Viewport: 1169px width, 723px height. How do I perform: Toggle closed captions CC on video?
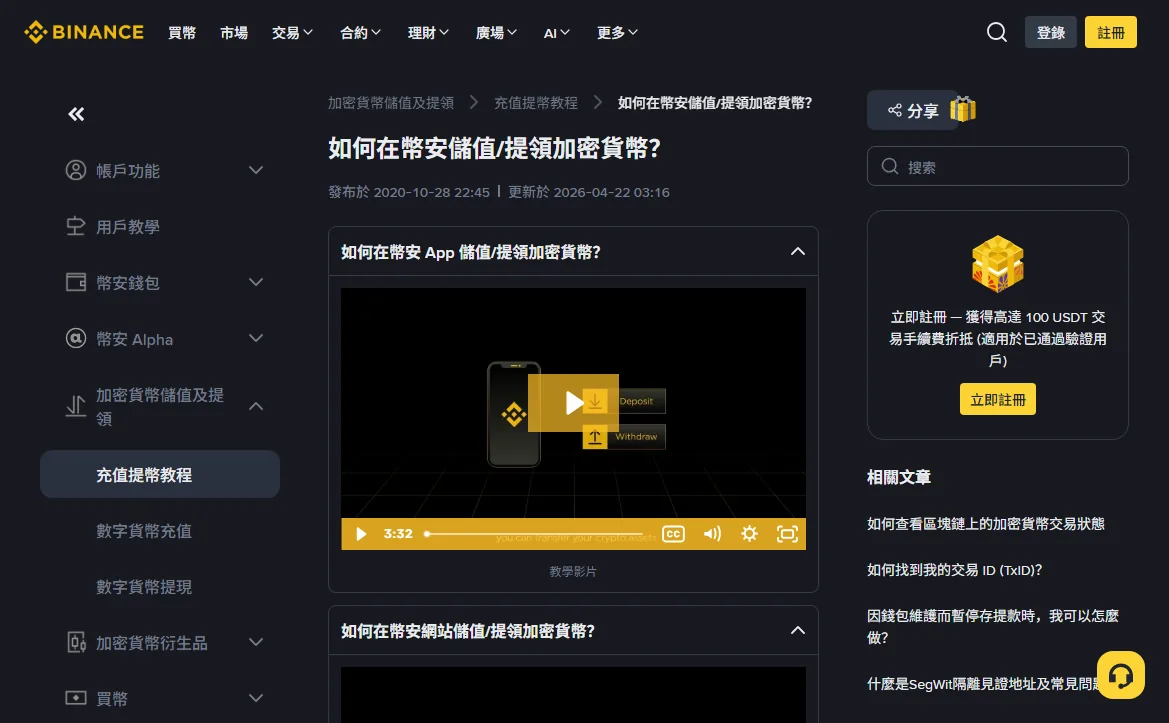[x=673, y=534]
